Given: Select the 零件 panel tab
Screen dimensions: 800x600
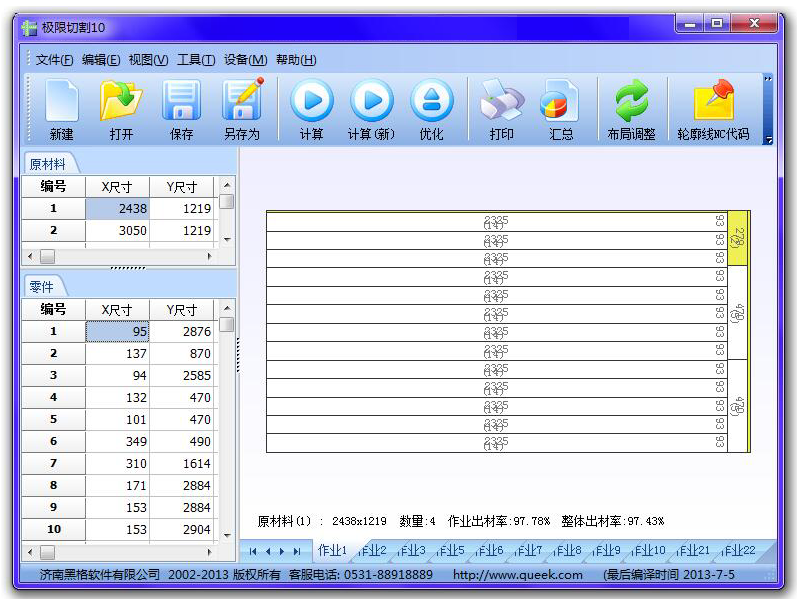Looking at the screenshot, I should click(42, 287).
